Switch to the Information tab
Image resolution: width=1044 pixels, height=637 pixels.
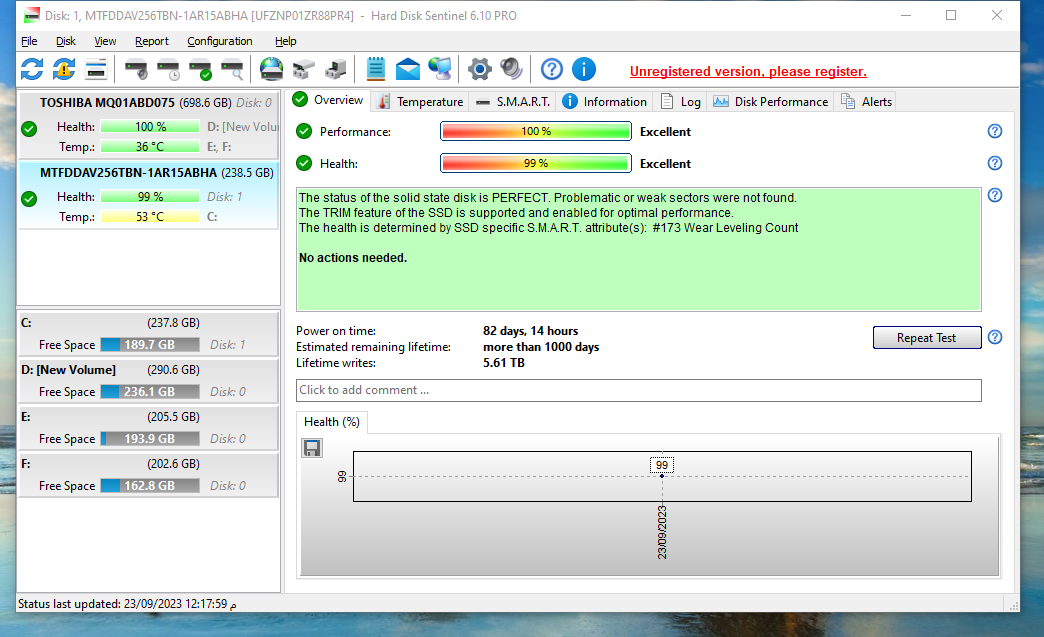point(605,102)
